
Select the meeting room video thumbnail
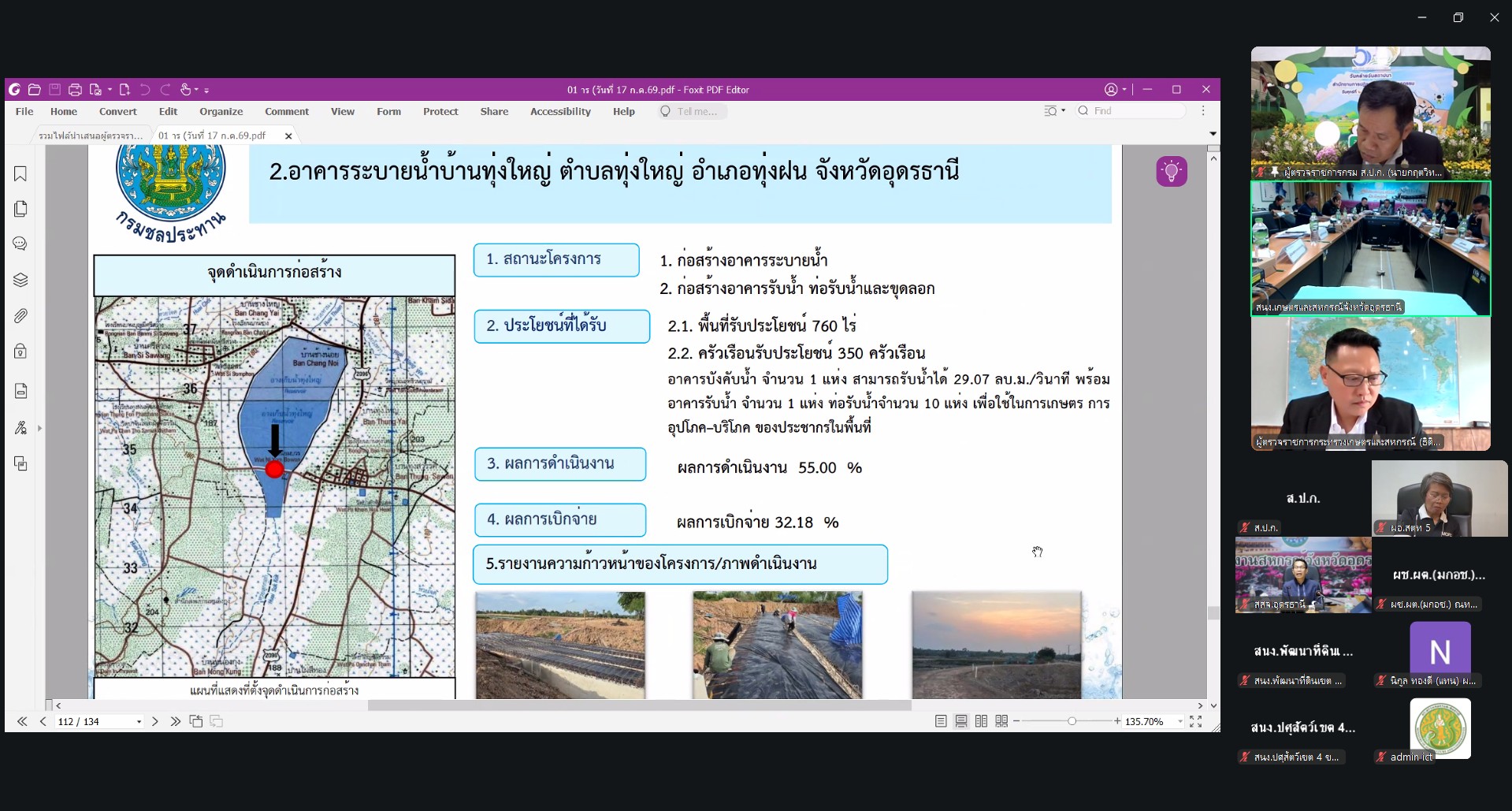[x=1371, y=248]
